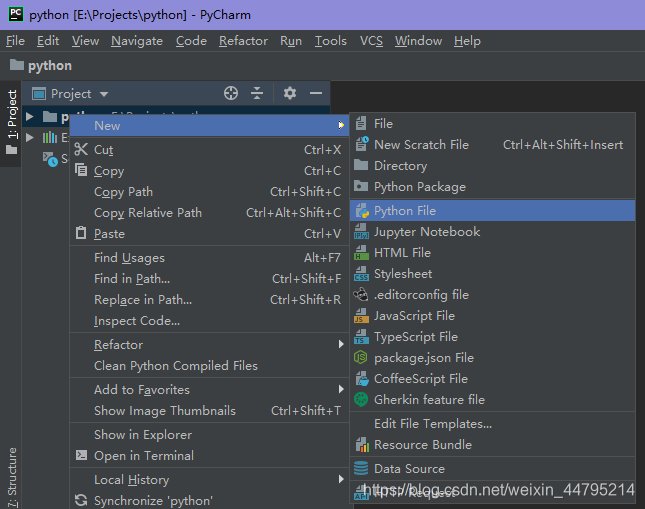
Task: Click the Cut scissors icon
Action: [81, 149]
